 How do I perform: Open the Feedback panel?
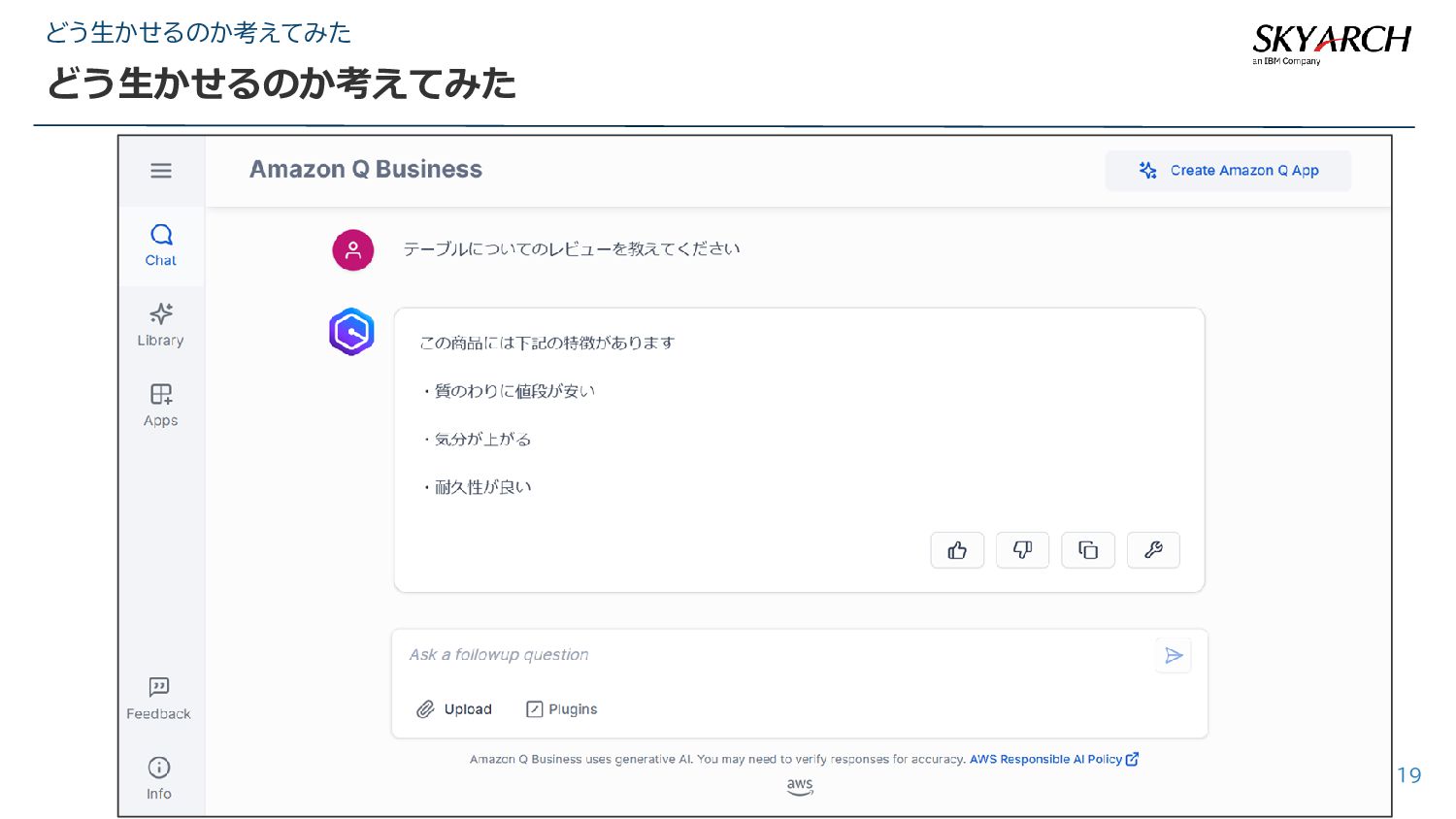point(159,699)
